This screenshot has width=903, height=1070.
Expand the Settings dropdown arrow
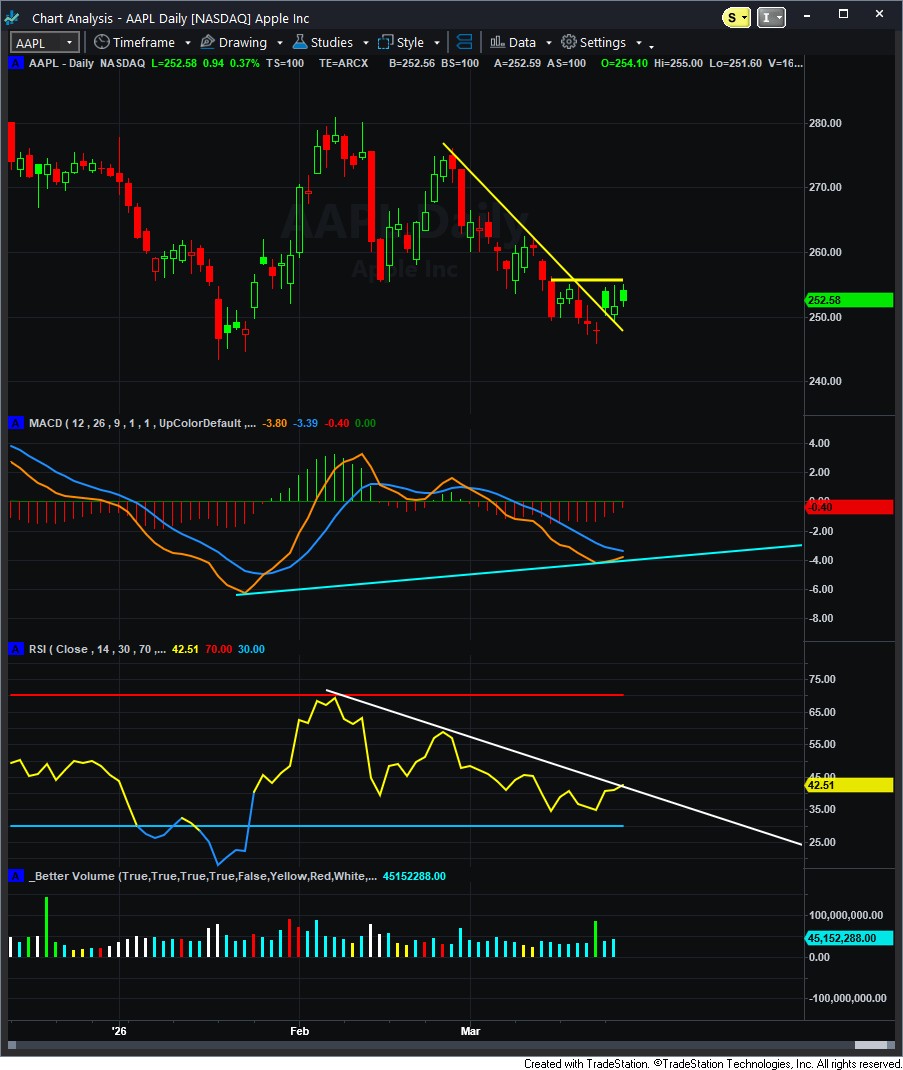pos(639,43)
